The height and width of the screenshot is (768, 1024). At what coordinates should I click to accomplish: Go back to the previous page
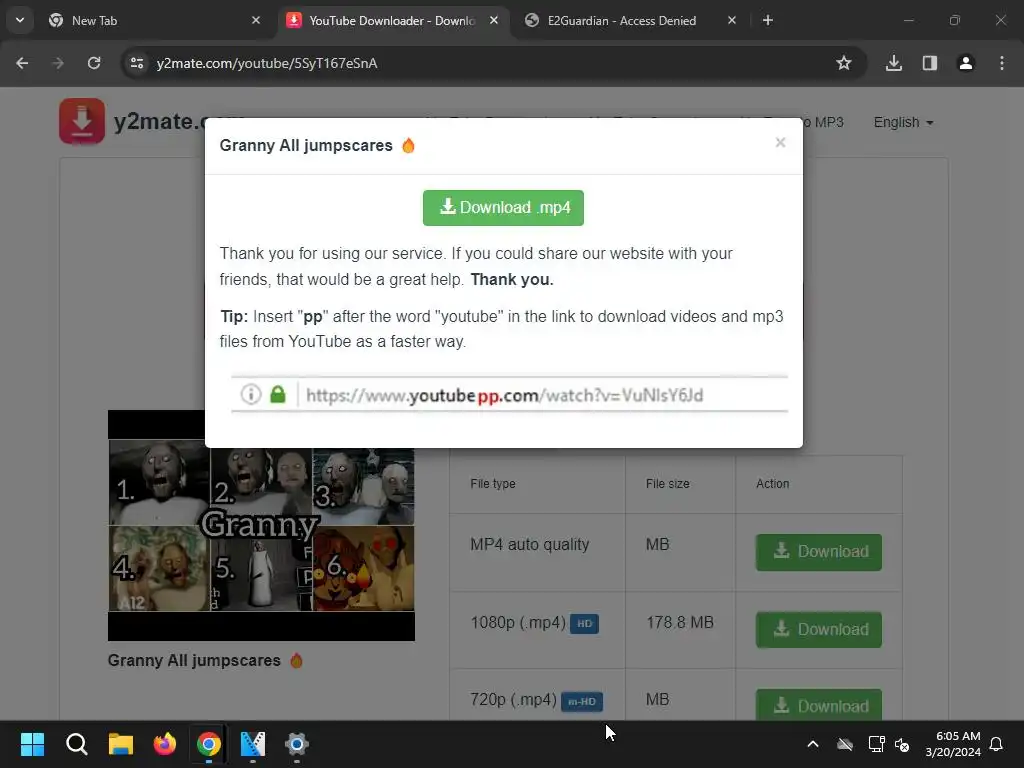click(x=22, y=63)
